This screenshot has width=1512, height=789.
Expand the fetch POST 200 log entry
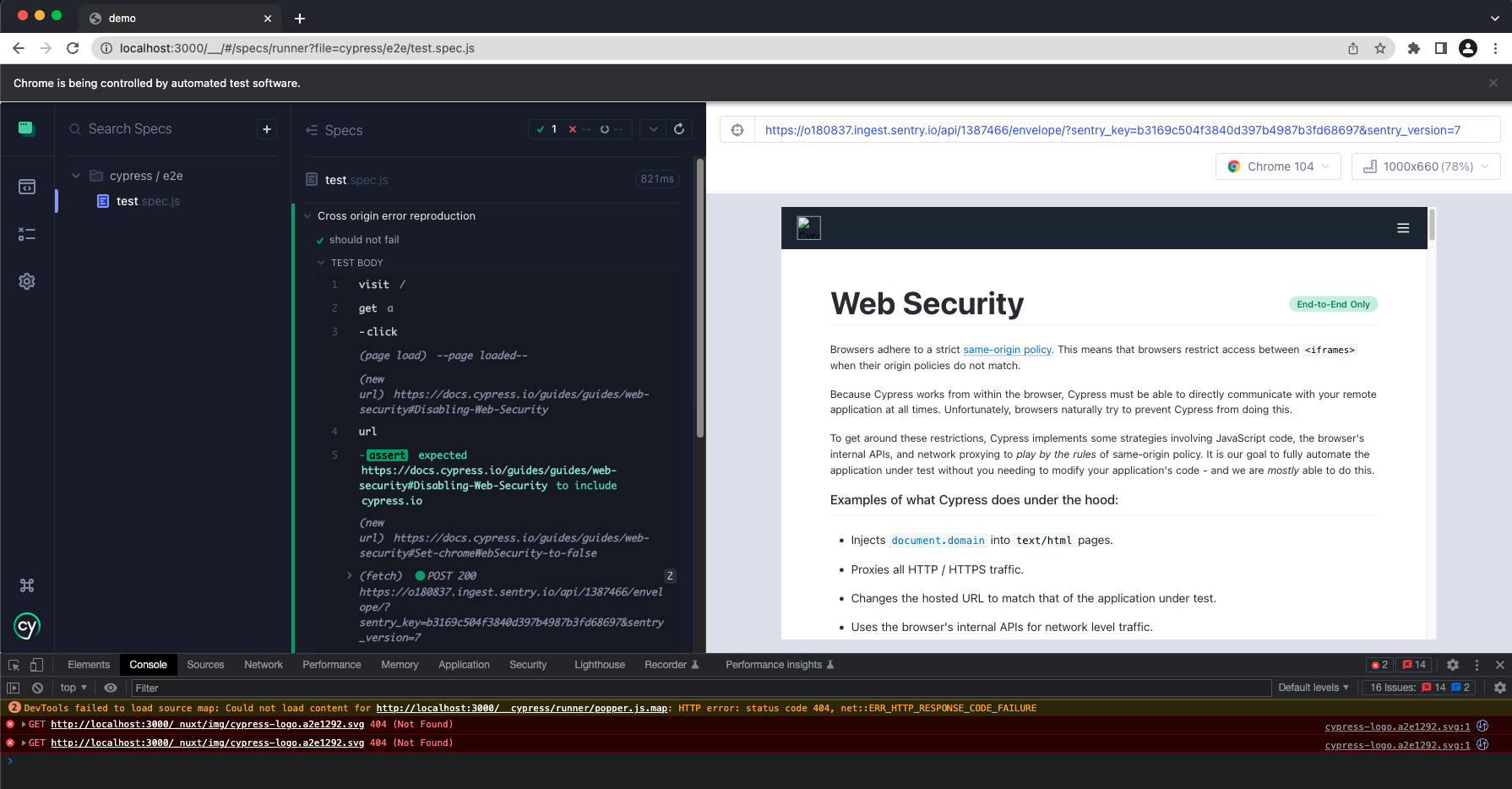click(350, 575)
